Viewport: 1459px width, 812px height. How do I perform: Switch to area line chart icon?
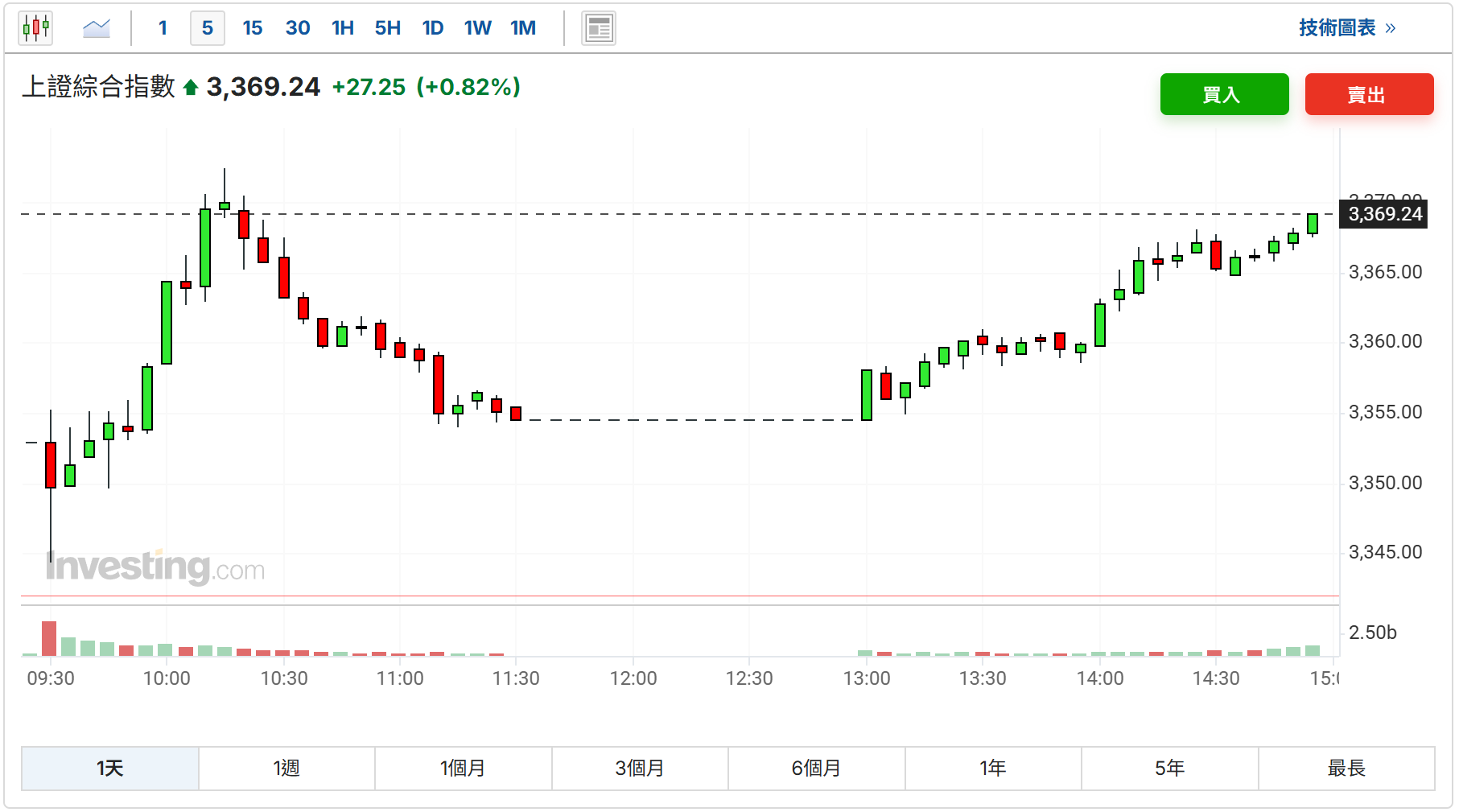pyautogui.click(x=97, y=28)
